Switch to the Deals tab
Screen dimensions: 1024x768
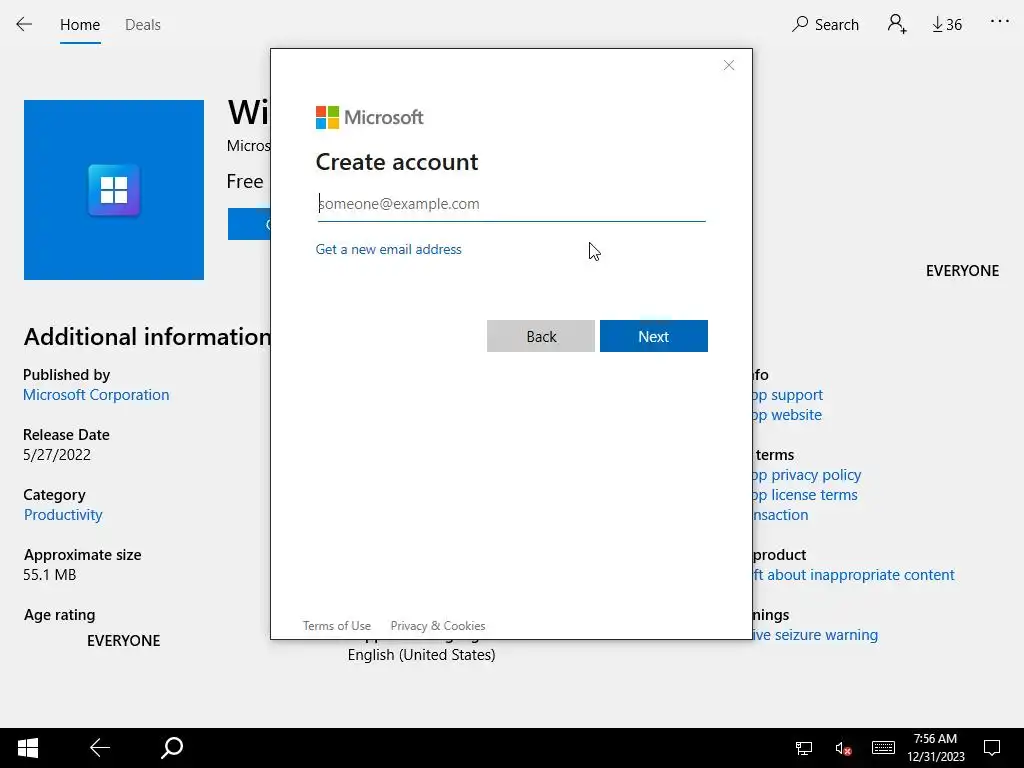coord(142,25)
